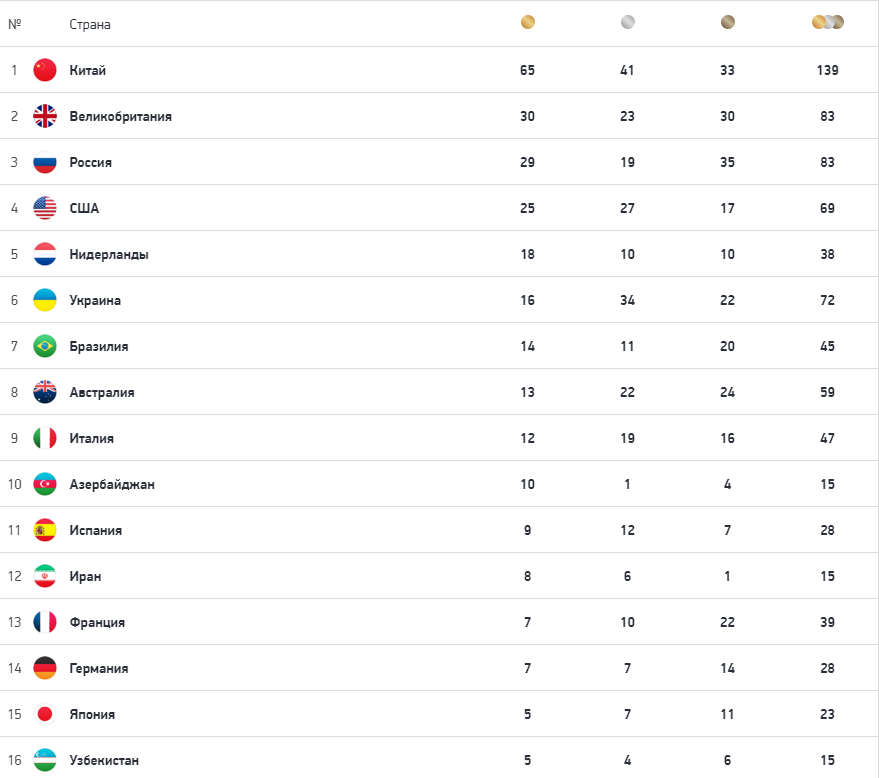Click the Страна column header
Viewport: 879px width, 778px height.
tap(90, 24)
